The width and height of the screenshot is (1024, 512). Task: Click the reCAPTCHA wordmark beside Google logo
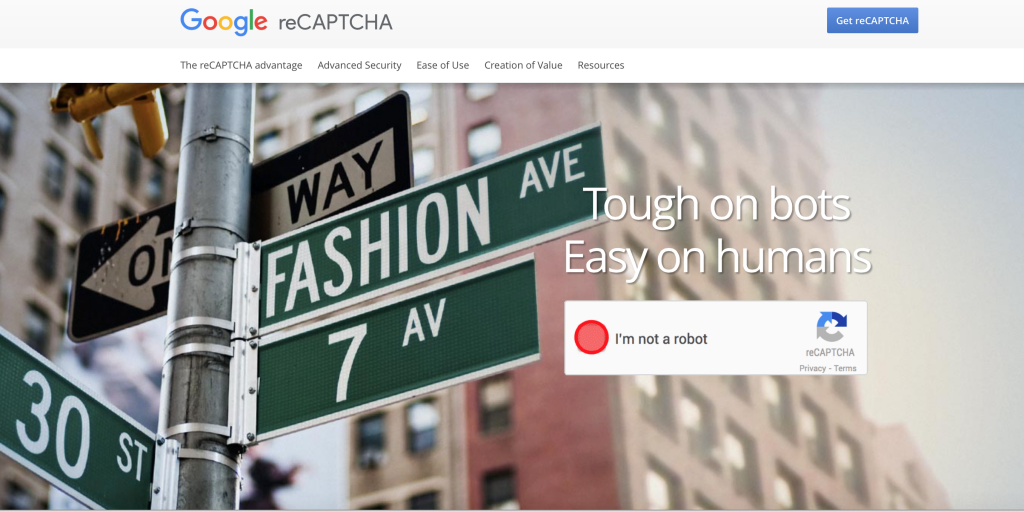[x=335, y=24]
